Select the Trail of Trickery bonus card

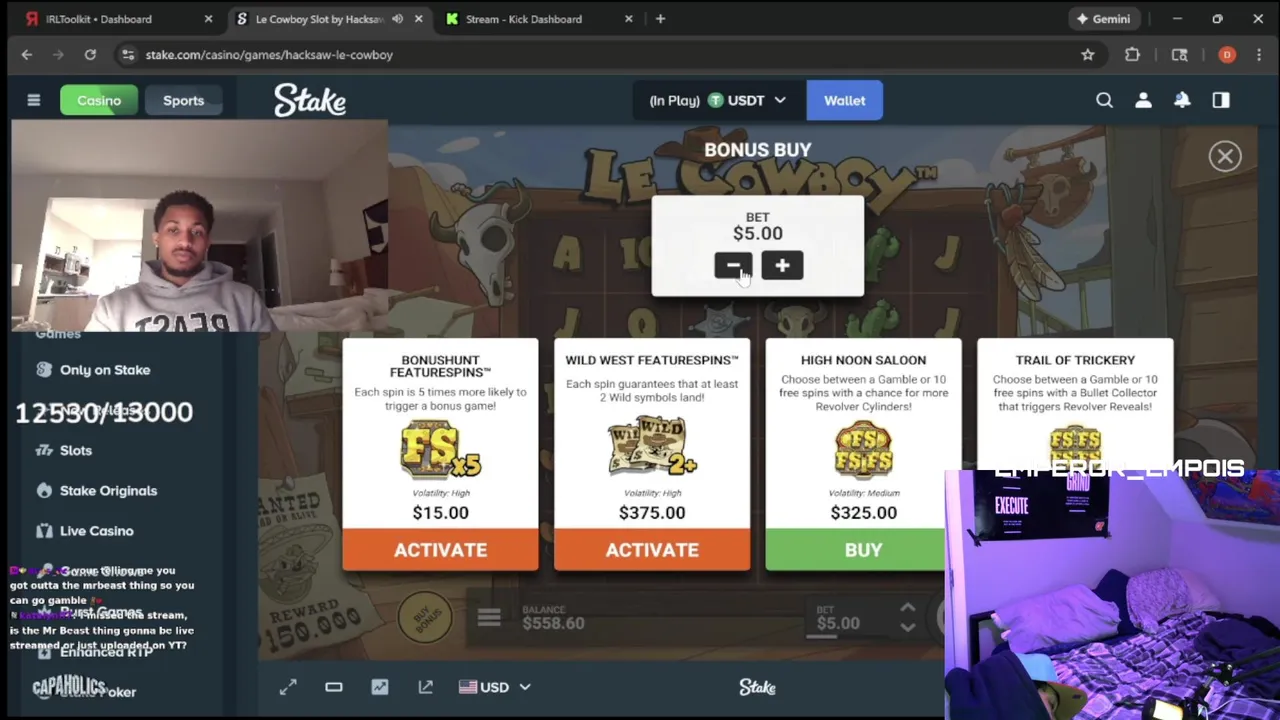tap(1075, 405)
